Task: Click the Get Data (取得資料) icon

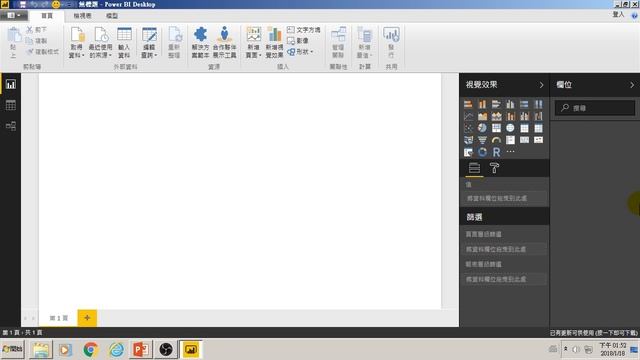Action: [77, 35]
